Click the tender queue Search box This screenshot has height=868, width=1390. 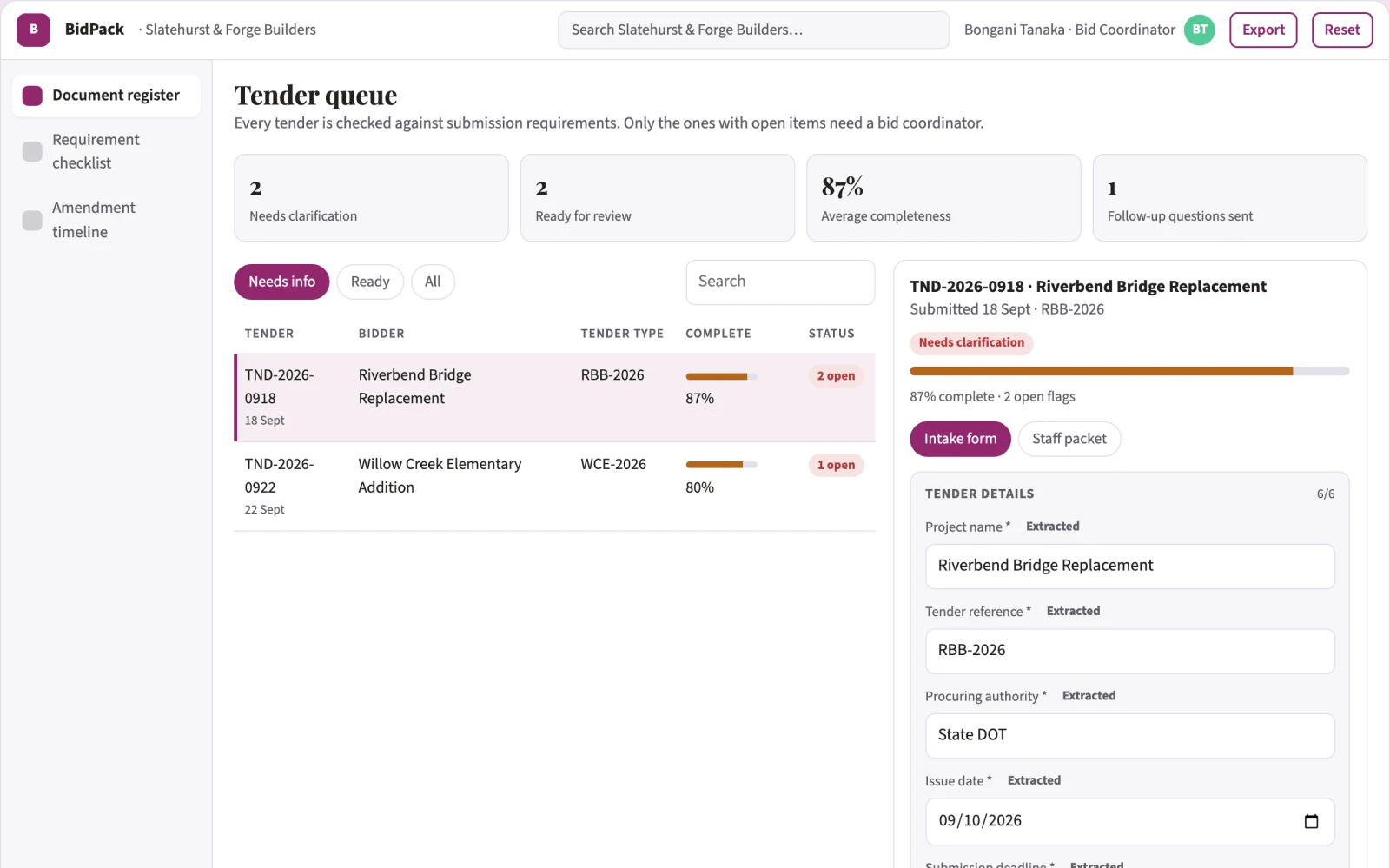[780, 282]
